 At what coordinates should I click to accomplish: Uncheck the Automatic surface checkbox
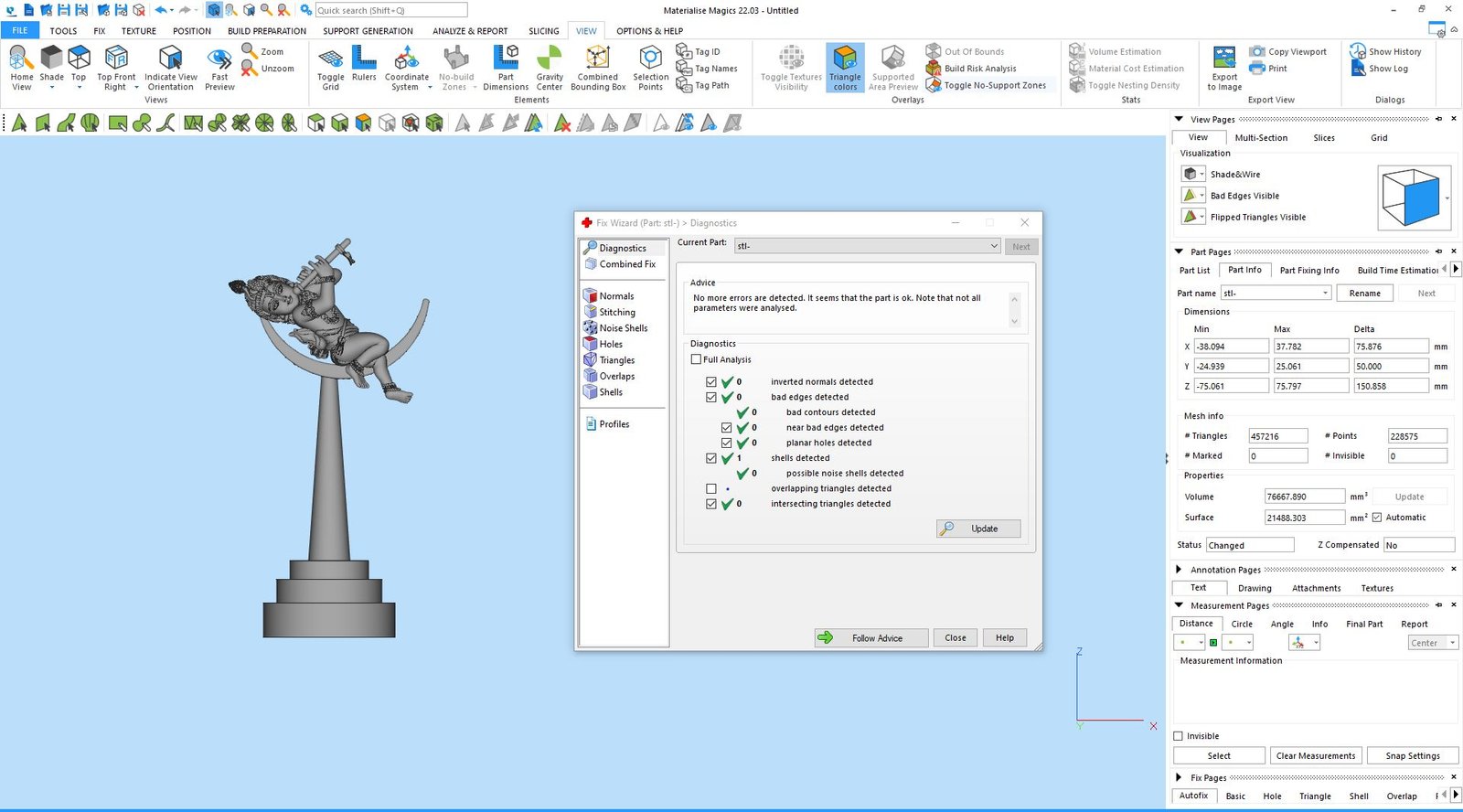[x=1377, y=518]
